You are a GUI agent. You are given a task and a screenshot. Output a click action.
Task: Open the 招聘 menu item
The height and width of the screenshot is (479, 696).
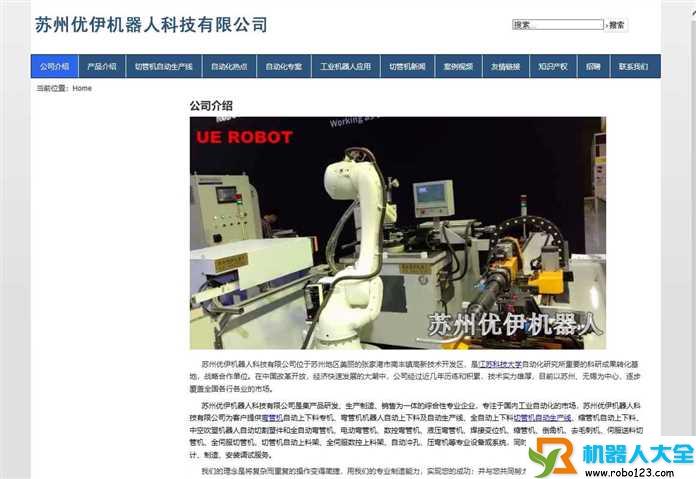[593, 66]
